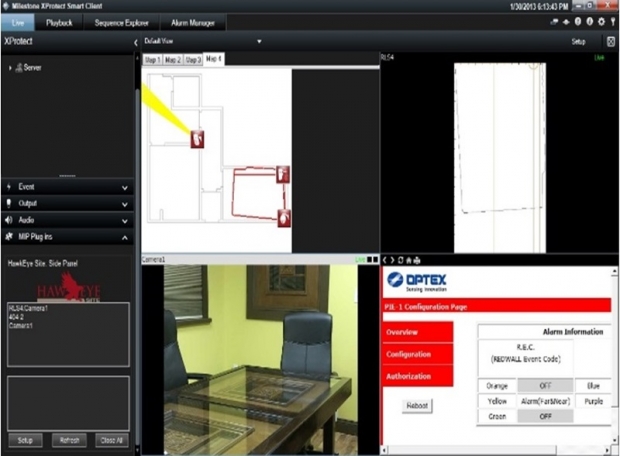
Task: Click the key Log out icon
Action: pos(613,22)
